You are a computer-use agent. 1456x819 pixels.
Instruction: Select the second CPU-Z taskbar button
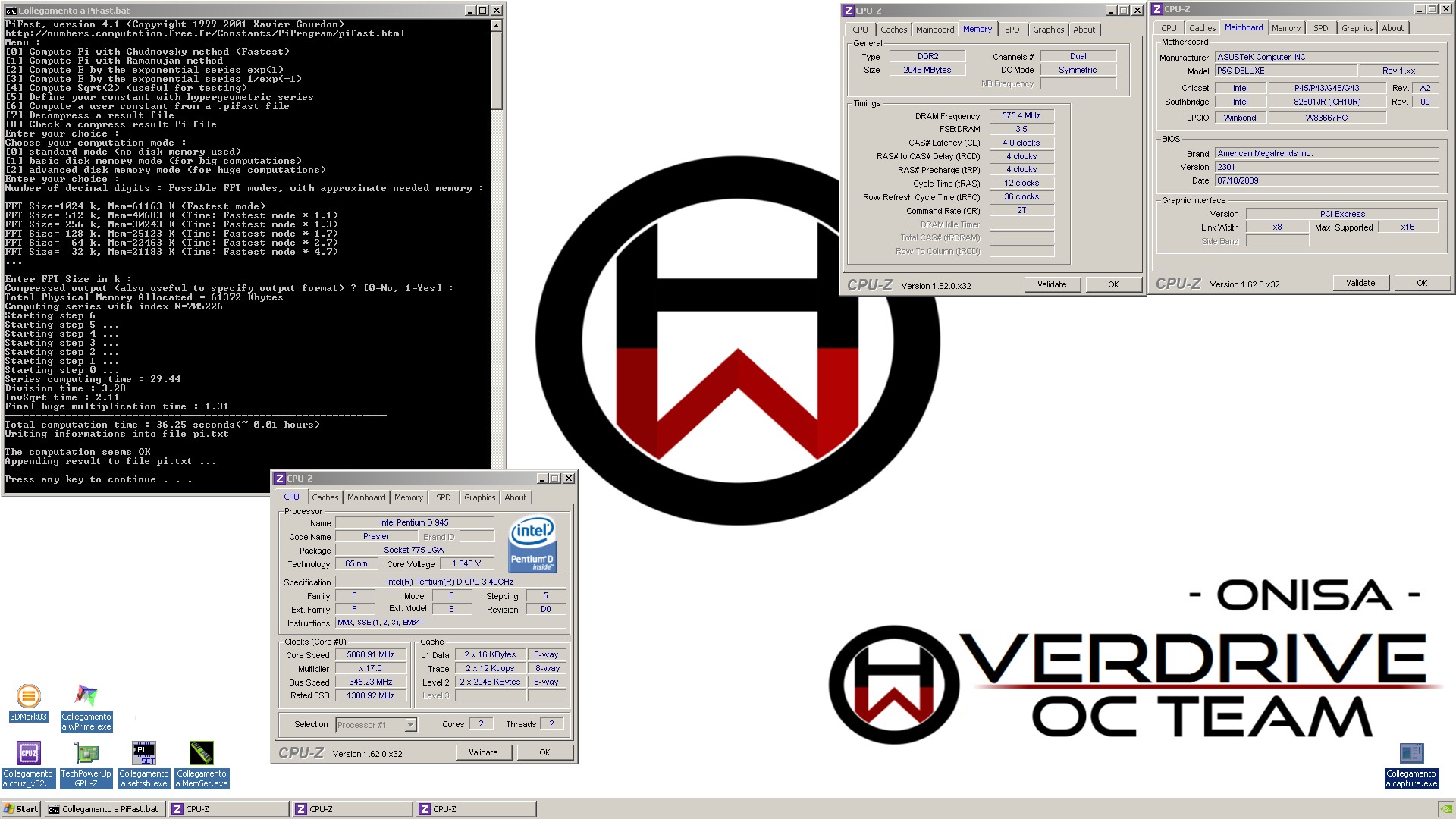point(353,809)
